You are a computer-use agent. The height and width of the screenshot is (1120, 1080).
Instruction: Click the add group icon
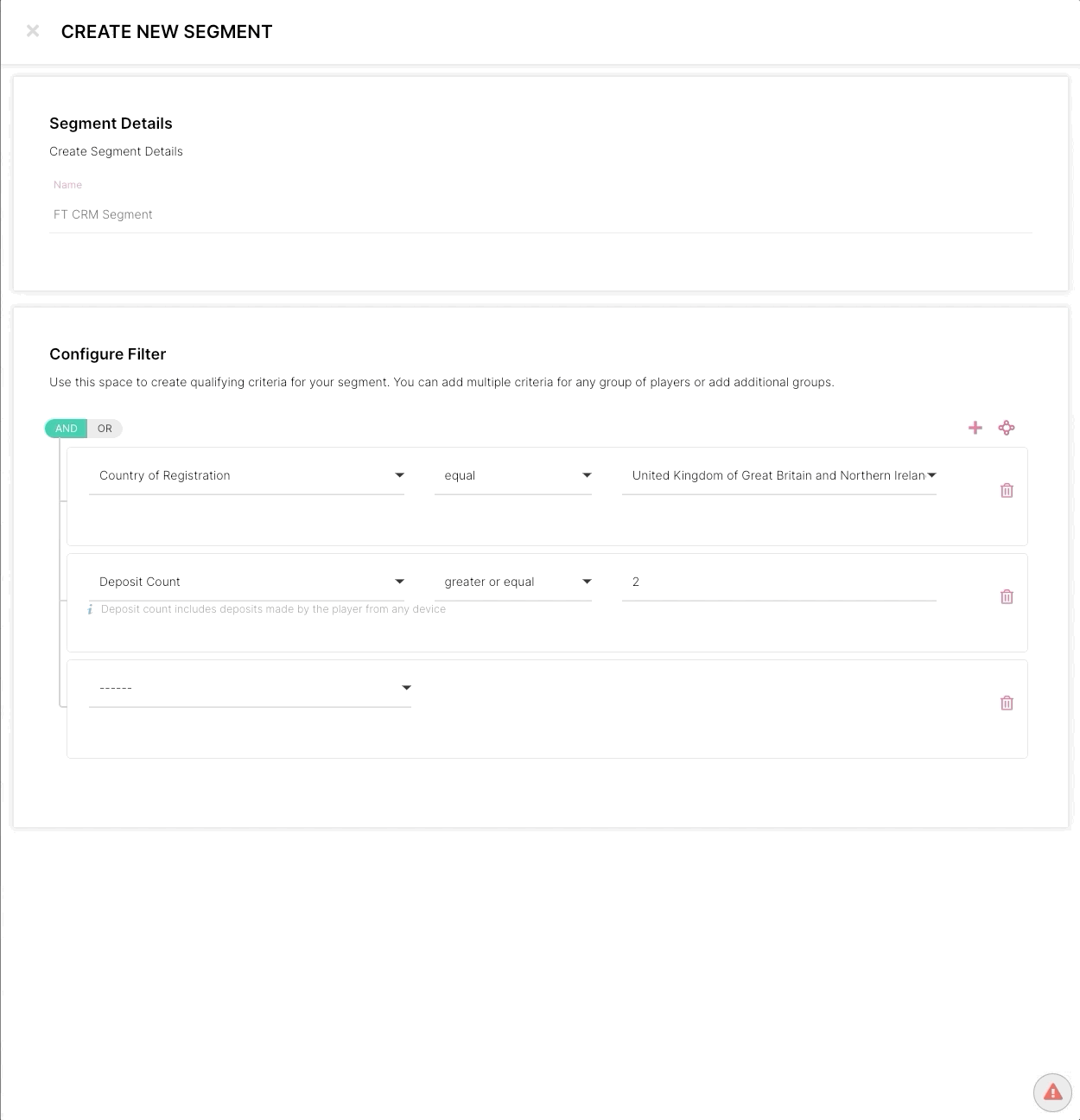point(1007,428)
